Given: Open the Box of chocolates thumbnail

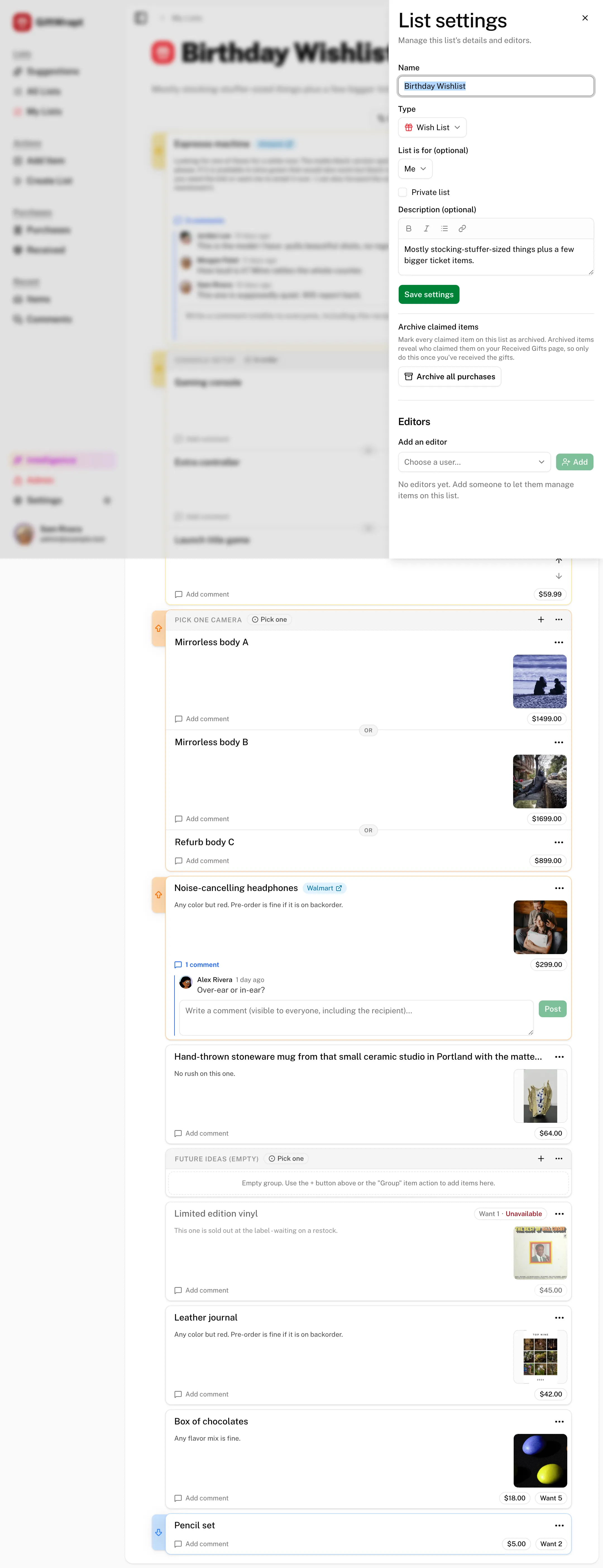Looking at the screenshot, I should (x=540, y=1460).
